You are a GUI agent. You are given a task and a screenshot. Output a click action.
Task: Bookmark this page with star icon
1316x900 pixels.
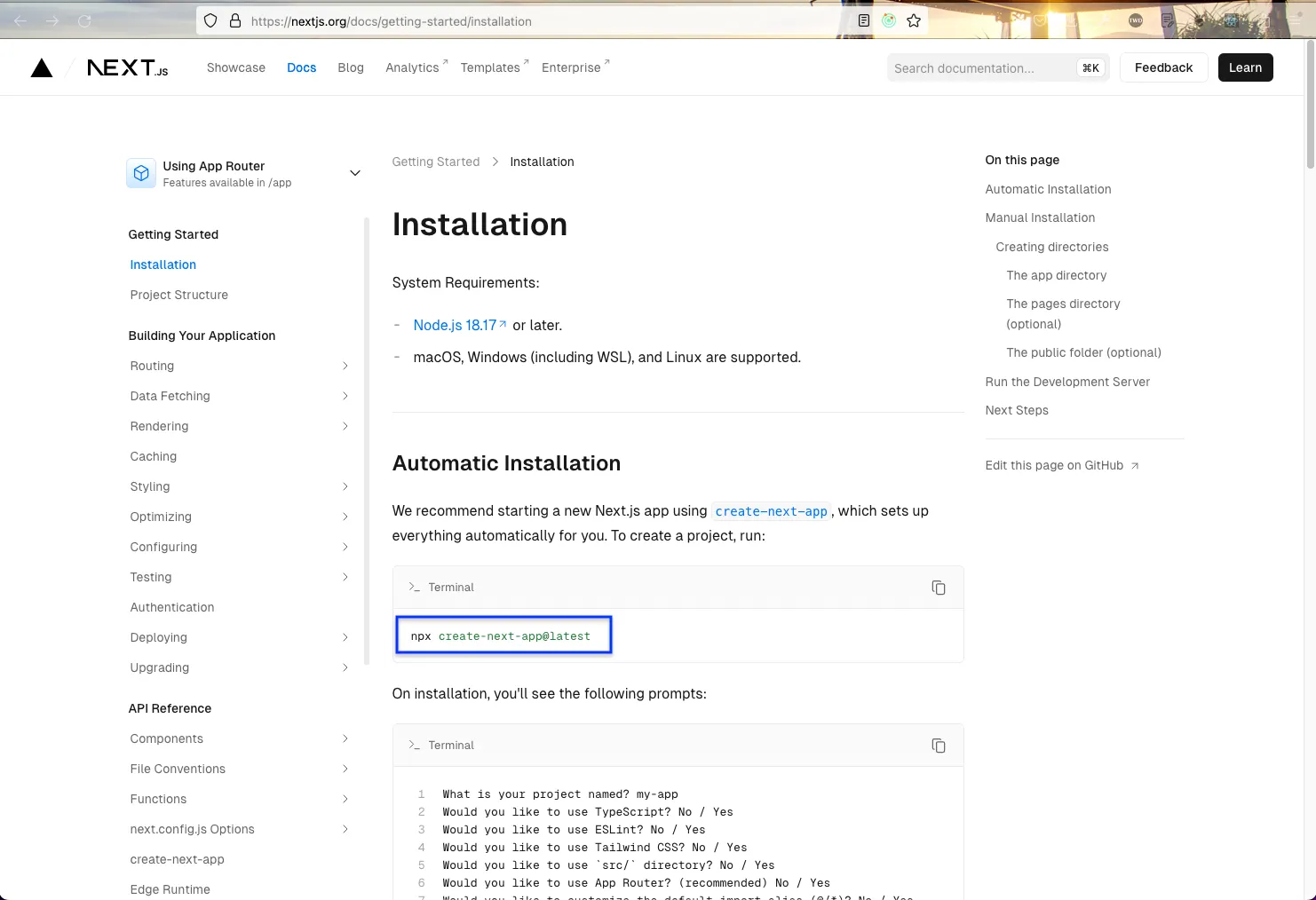tap(914, 20)
